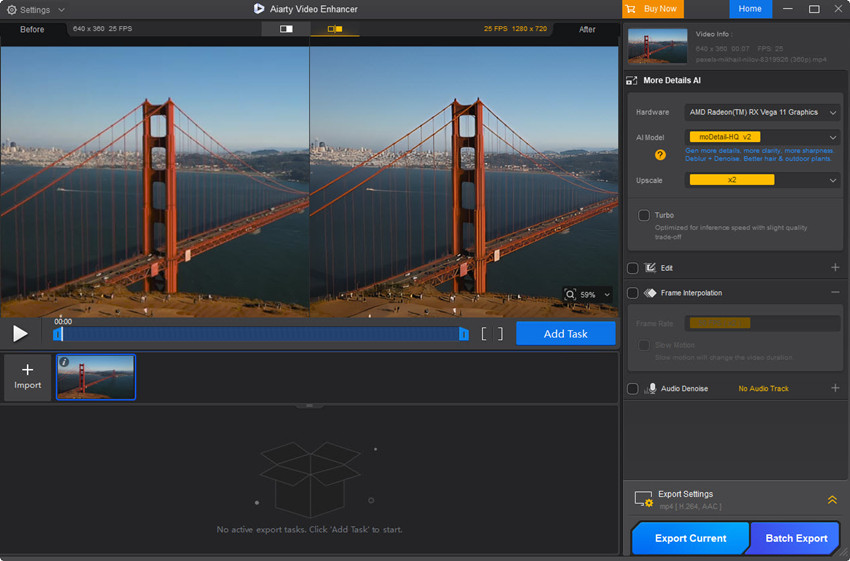Click the Before preview image
The width and height of the screenshot is (850, 561).
(154, 182)
